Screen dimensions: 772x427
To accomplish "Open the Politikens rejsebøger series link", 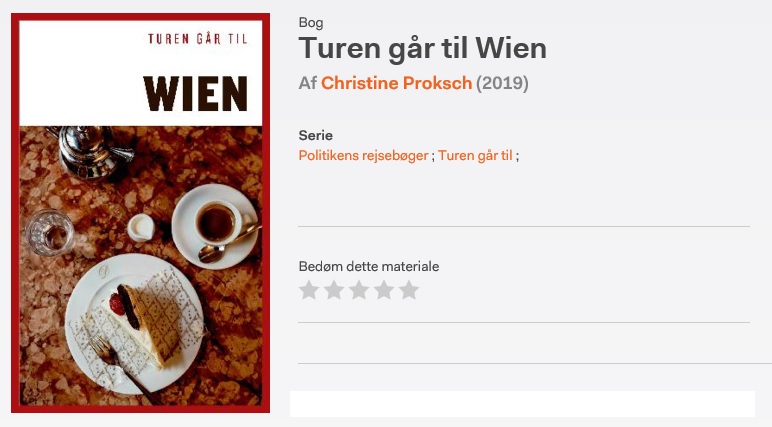I will (363, 156).
